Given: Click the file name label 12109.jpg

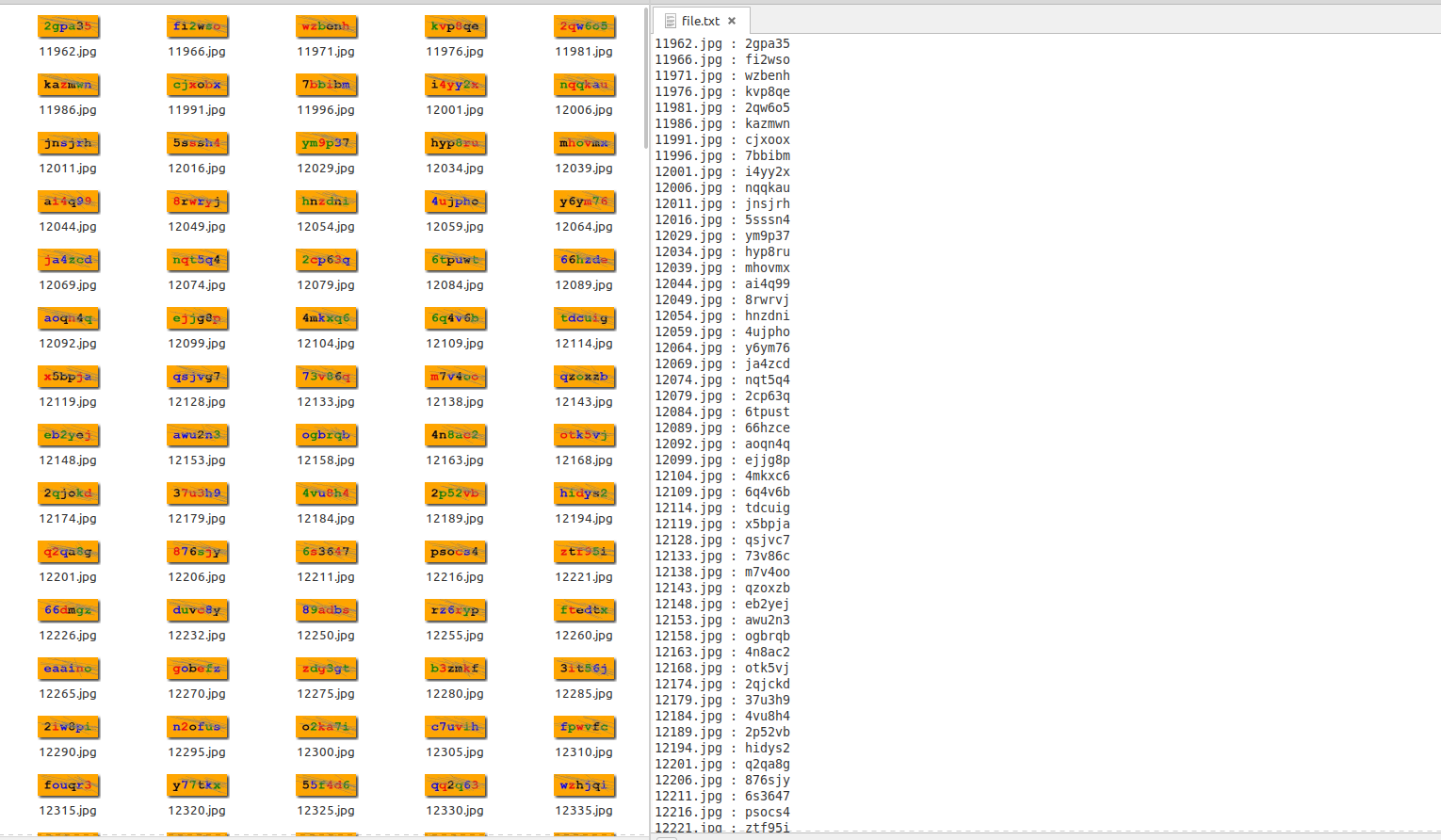Looking at the screenshot, I should (x=455, y=344).
